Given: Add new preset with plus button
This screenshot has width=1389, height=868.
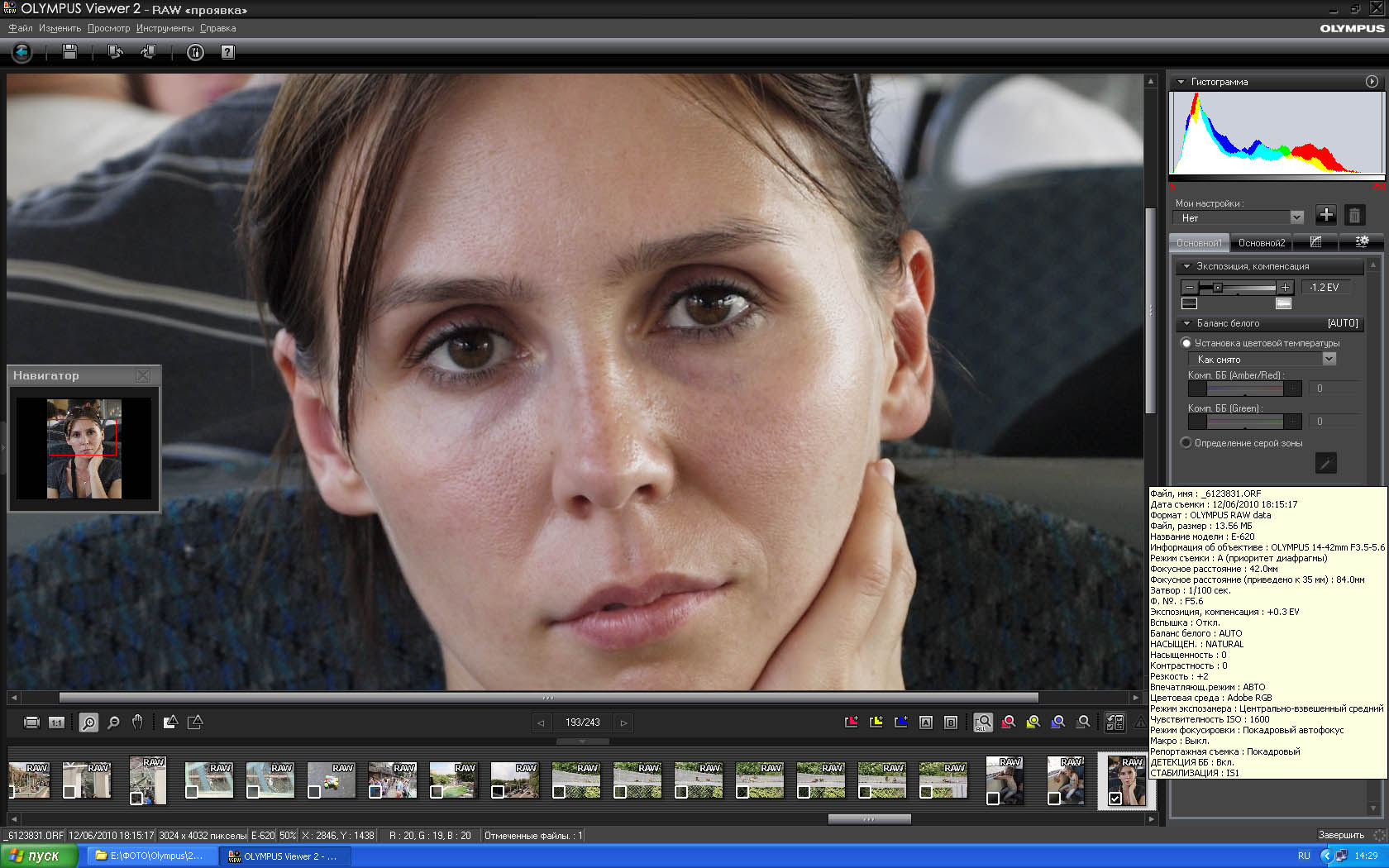Looking at the screenshot, I should [1326, 215].
